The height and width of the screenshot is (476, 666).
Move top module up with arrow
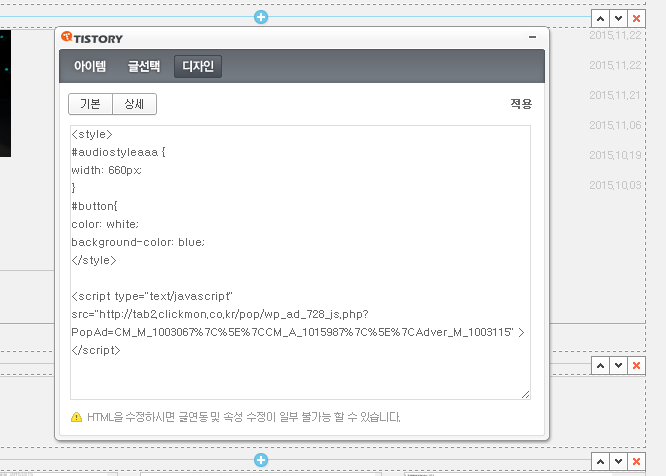pos(600,19)
